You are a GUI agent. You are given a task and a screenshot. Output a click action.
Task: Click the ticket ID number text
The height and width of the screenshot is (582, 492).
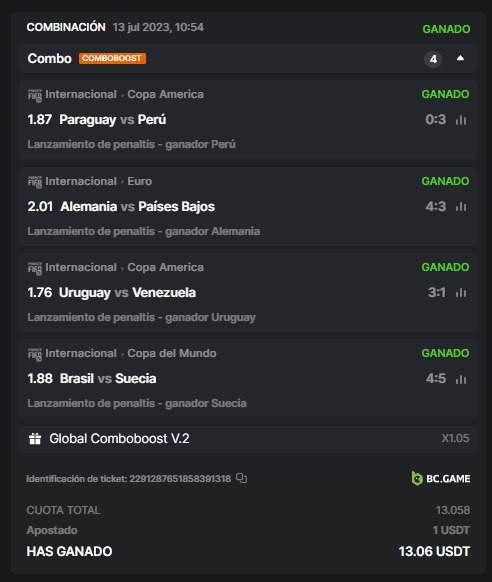click(180, 478)
